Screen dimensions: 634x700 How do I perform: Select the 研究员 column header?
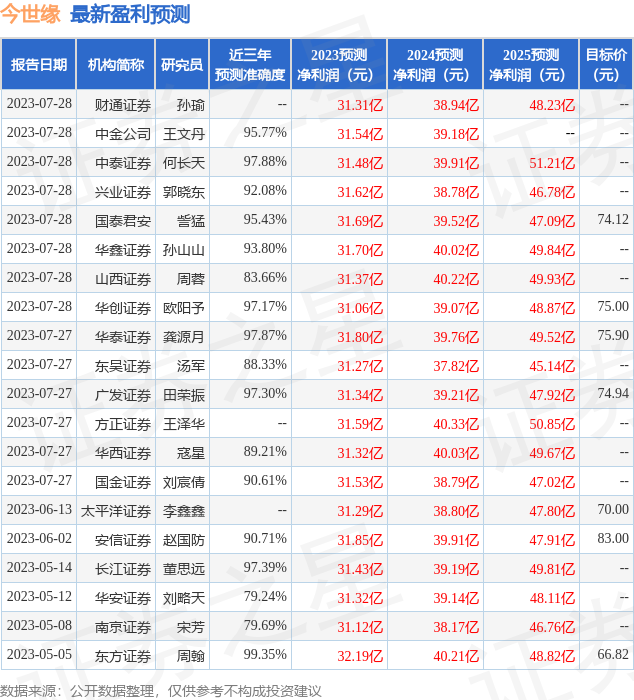[182, 64]
